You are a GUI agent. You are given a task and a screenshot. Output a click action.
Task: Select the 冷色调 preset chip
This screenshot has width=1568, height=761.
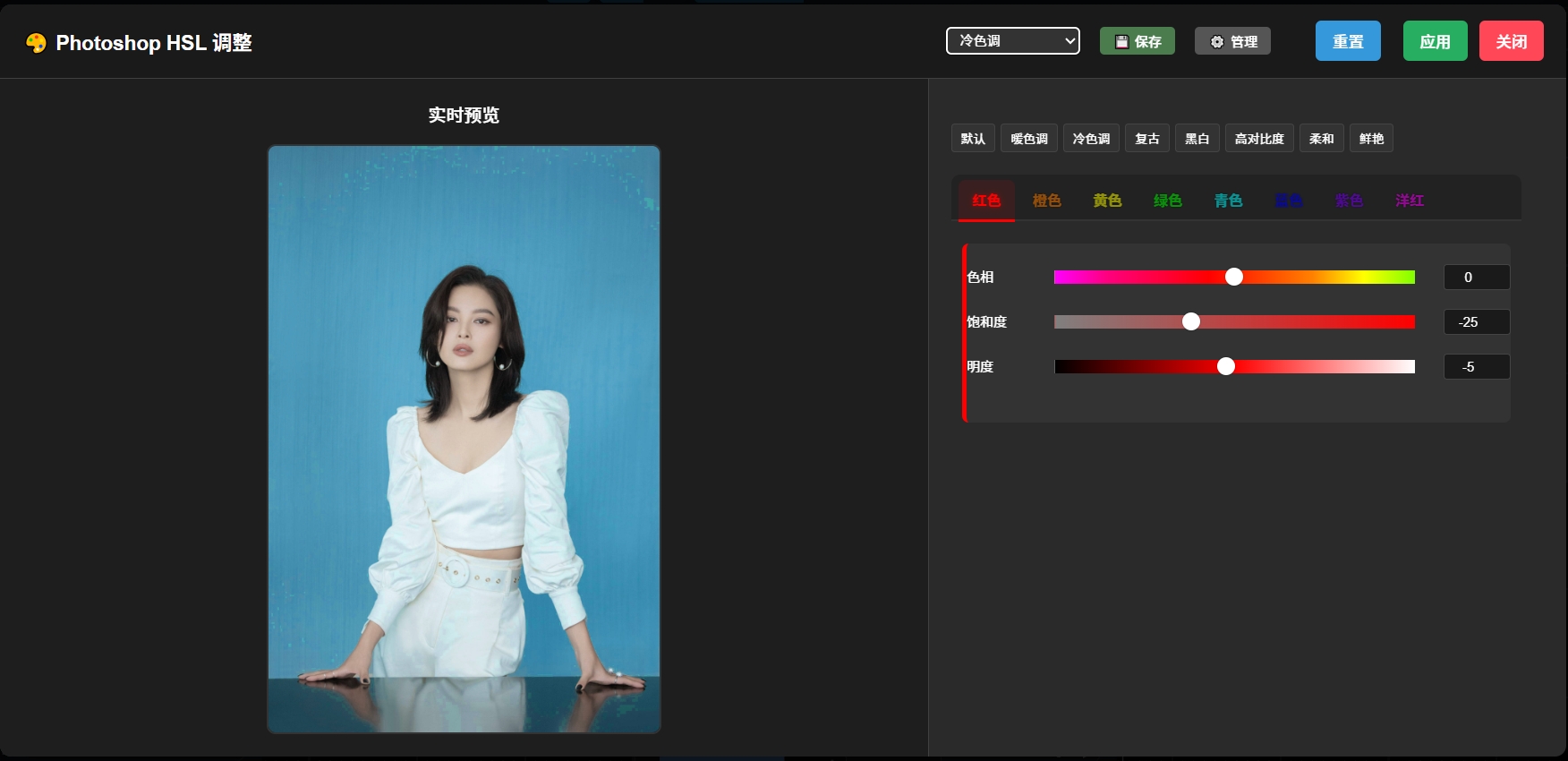(1091, 139)
